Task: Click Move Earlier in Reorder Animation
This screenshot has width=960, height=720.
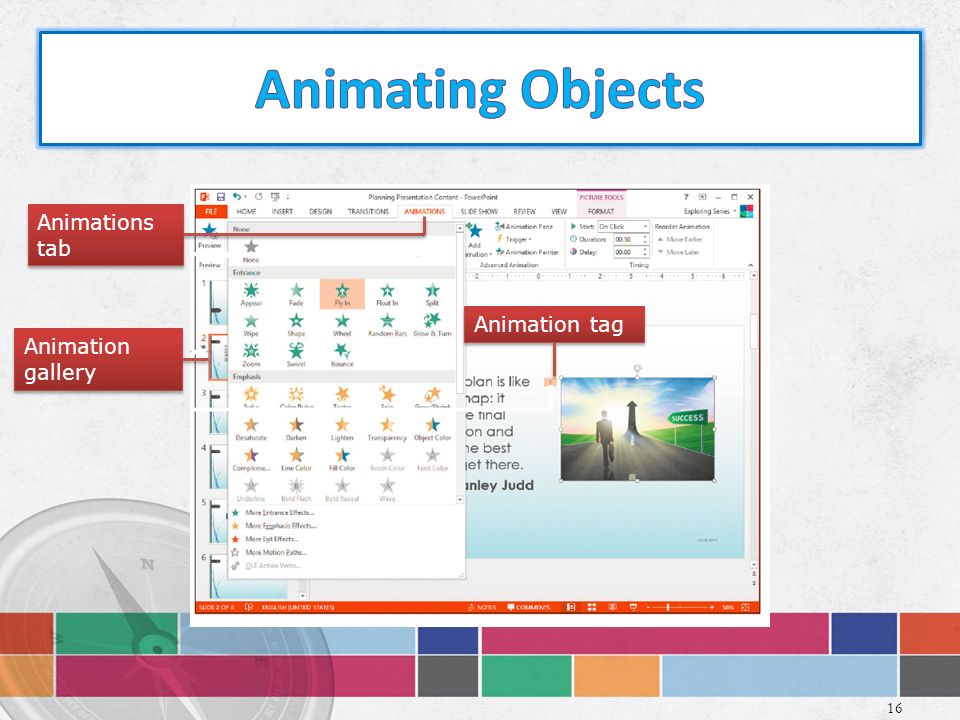Action: [680, 239]
